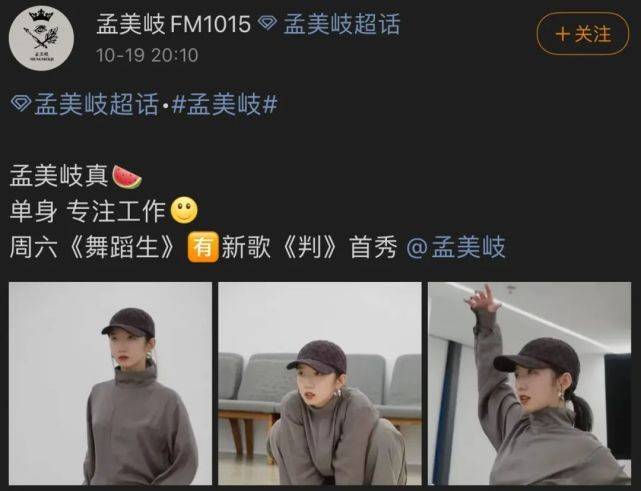Click the text 周六《舞蹈生》

(92, 247)
